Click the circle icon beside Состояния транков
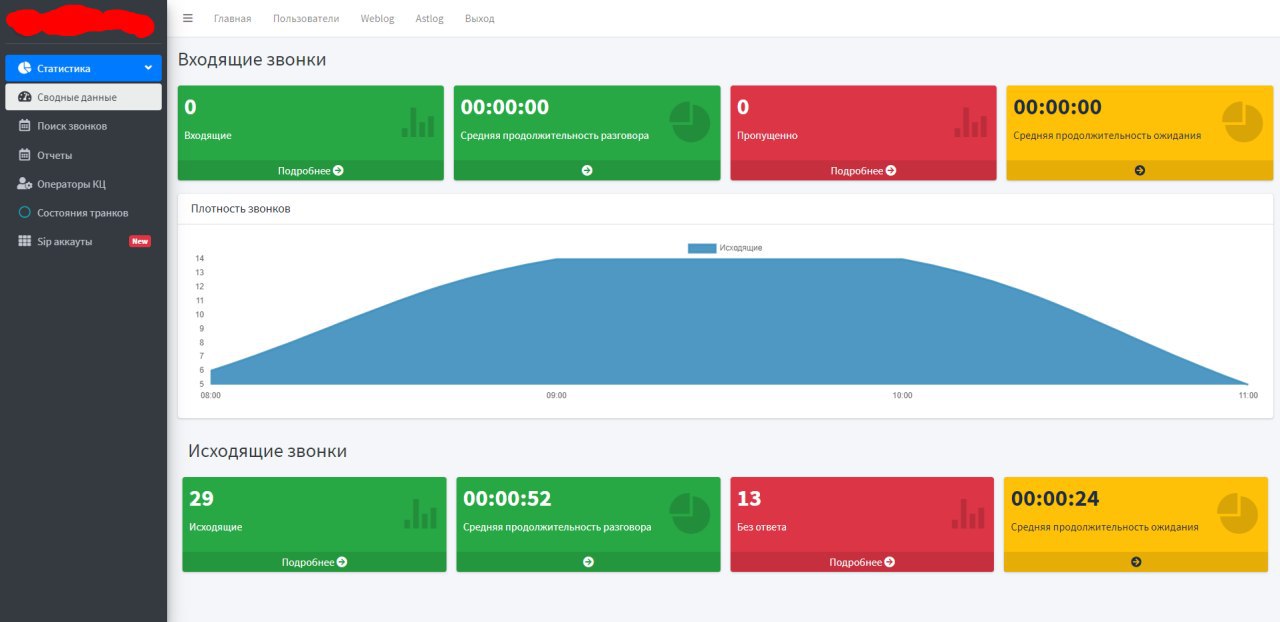 point(25,212)
